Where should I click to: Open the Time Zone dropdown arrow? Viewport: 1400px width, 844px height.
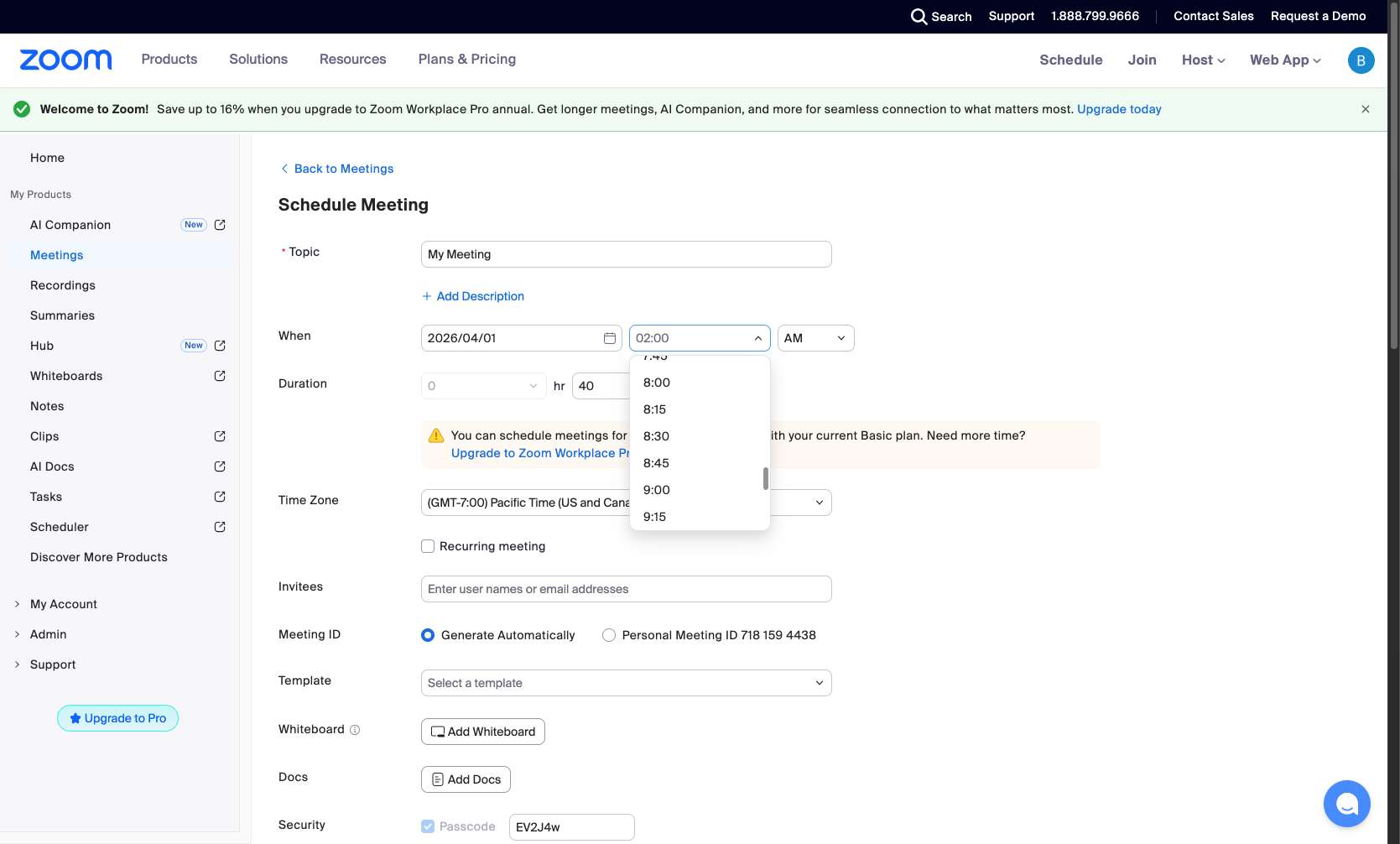click(x=820, y=503)
